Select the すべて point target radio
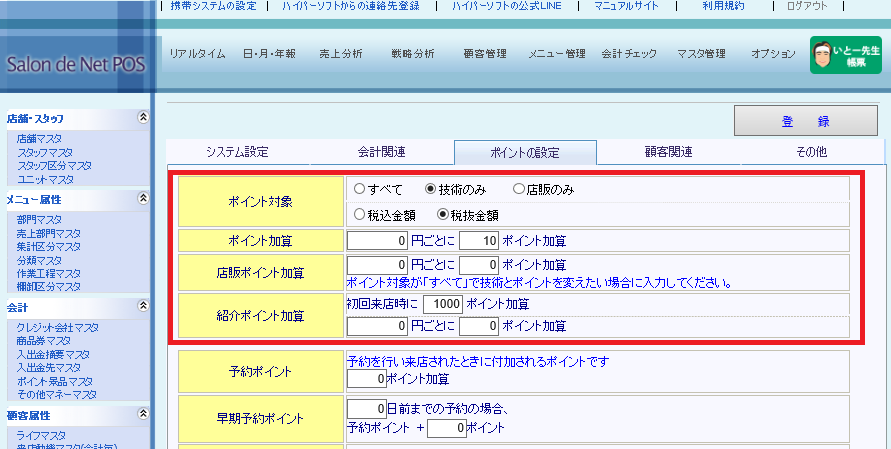This screenshot has width=891, height=449. point(359,189)
